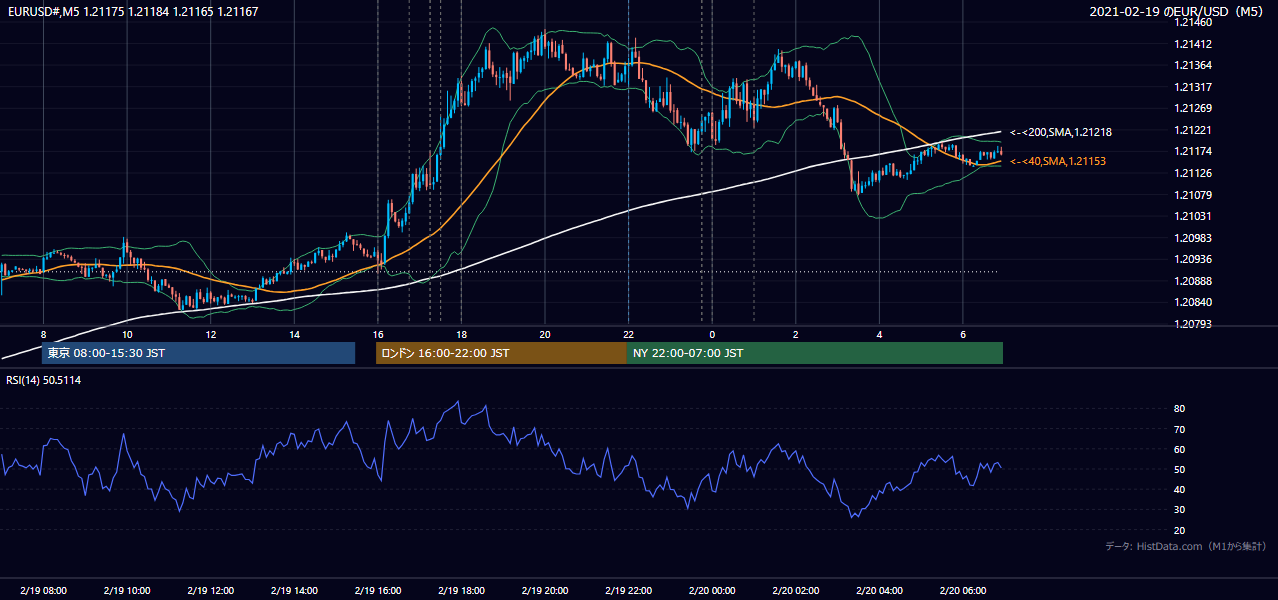Click the 1.20936 price axis label
The width and height of the screenshot is (1278, 600).
[1194, 259]
